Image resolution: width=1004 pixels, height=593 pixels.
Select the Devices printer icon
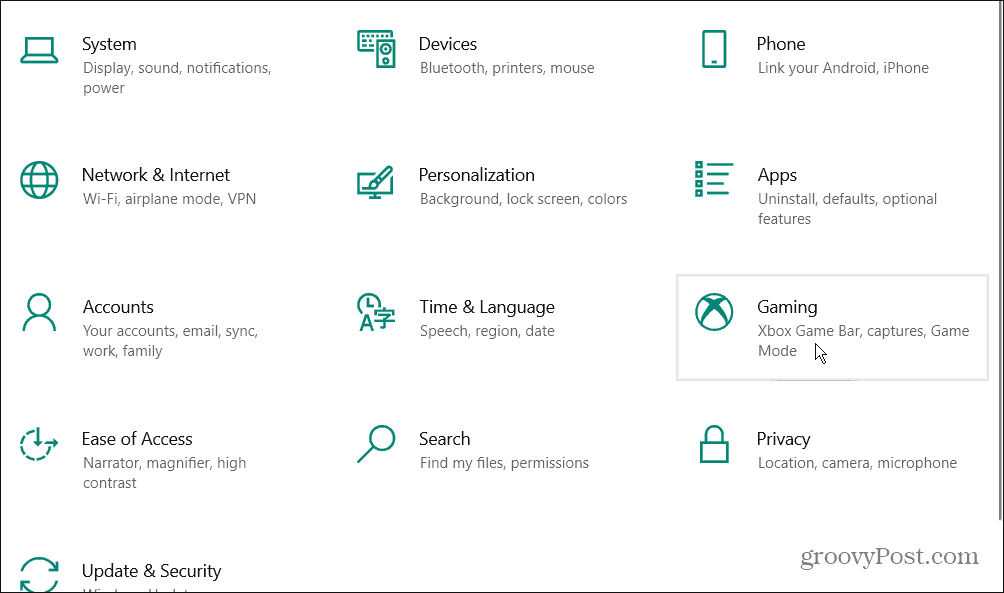point(376,48)
